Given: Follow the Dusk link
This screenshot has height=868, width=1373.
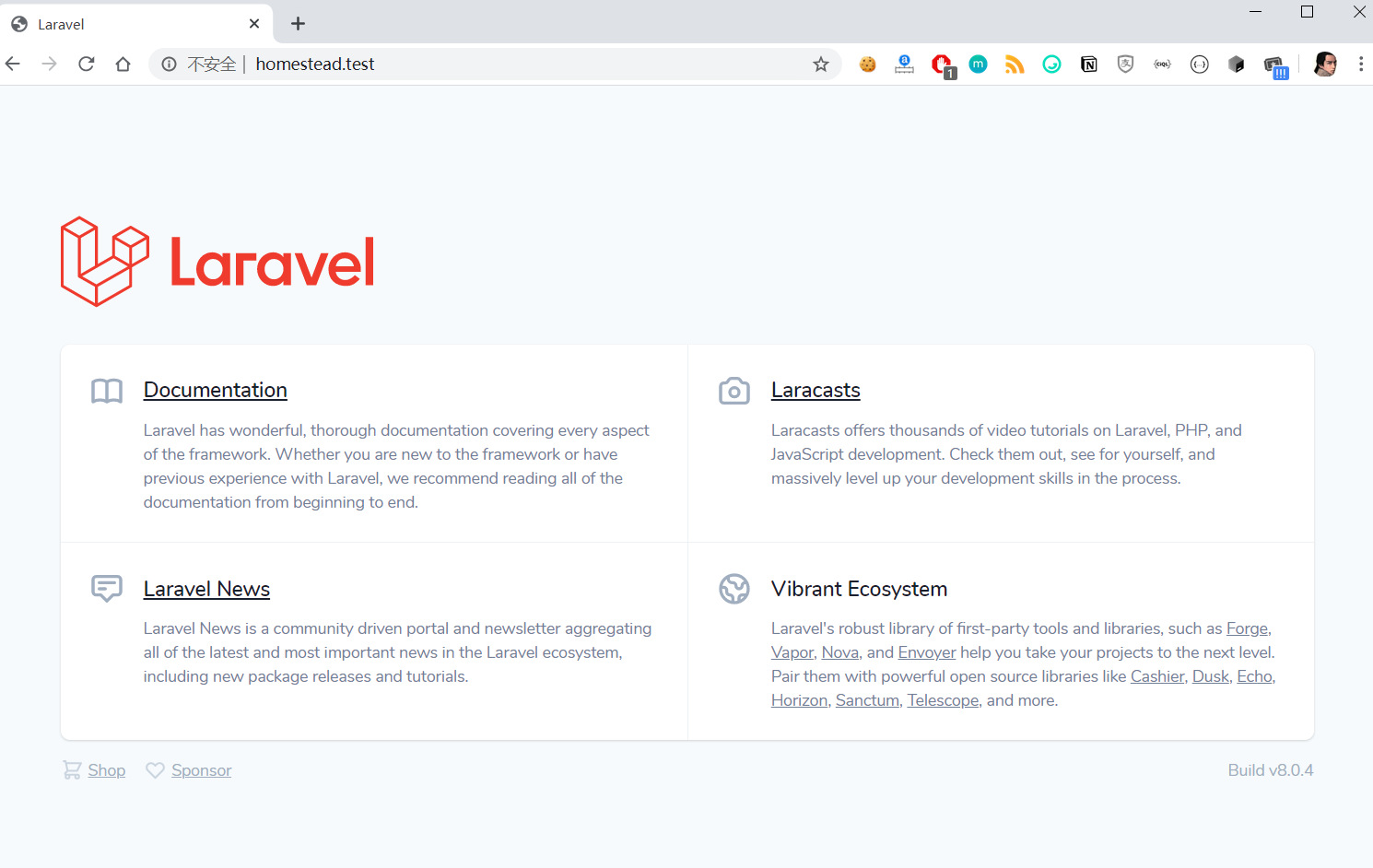Looking at the screenshot, I should tap(1211, 676).
